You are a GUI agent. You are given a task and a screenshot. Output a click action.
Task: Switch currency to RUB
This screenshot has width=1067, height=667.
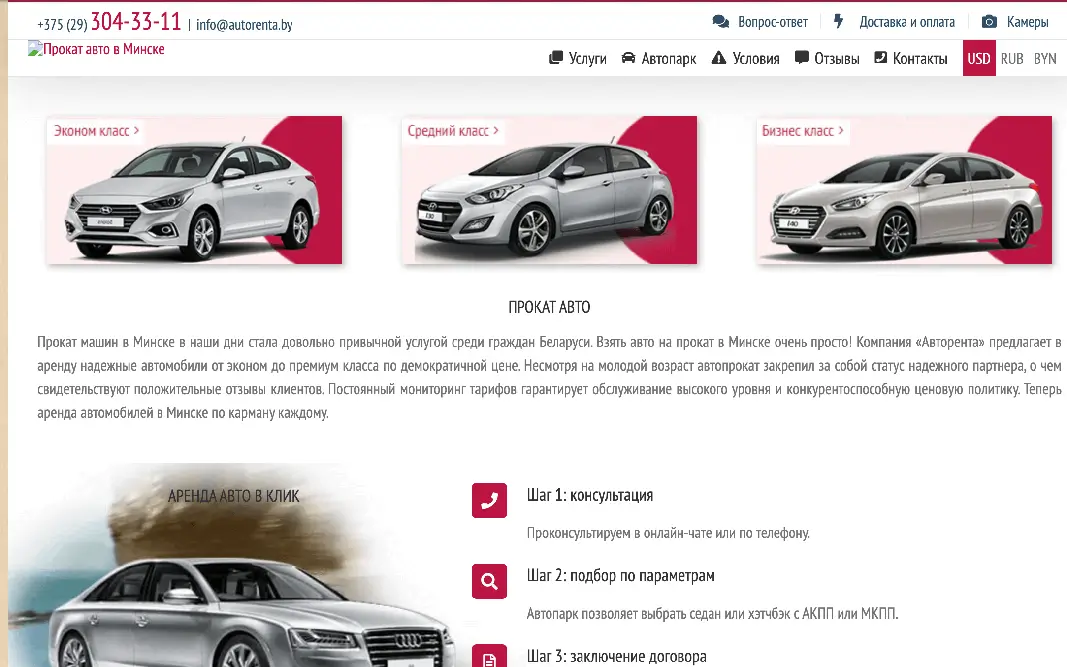tap(1012, 59)
